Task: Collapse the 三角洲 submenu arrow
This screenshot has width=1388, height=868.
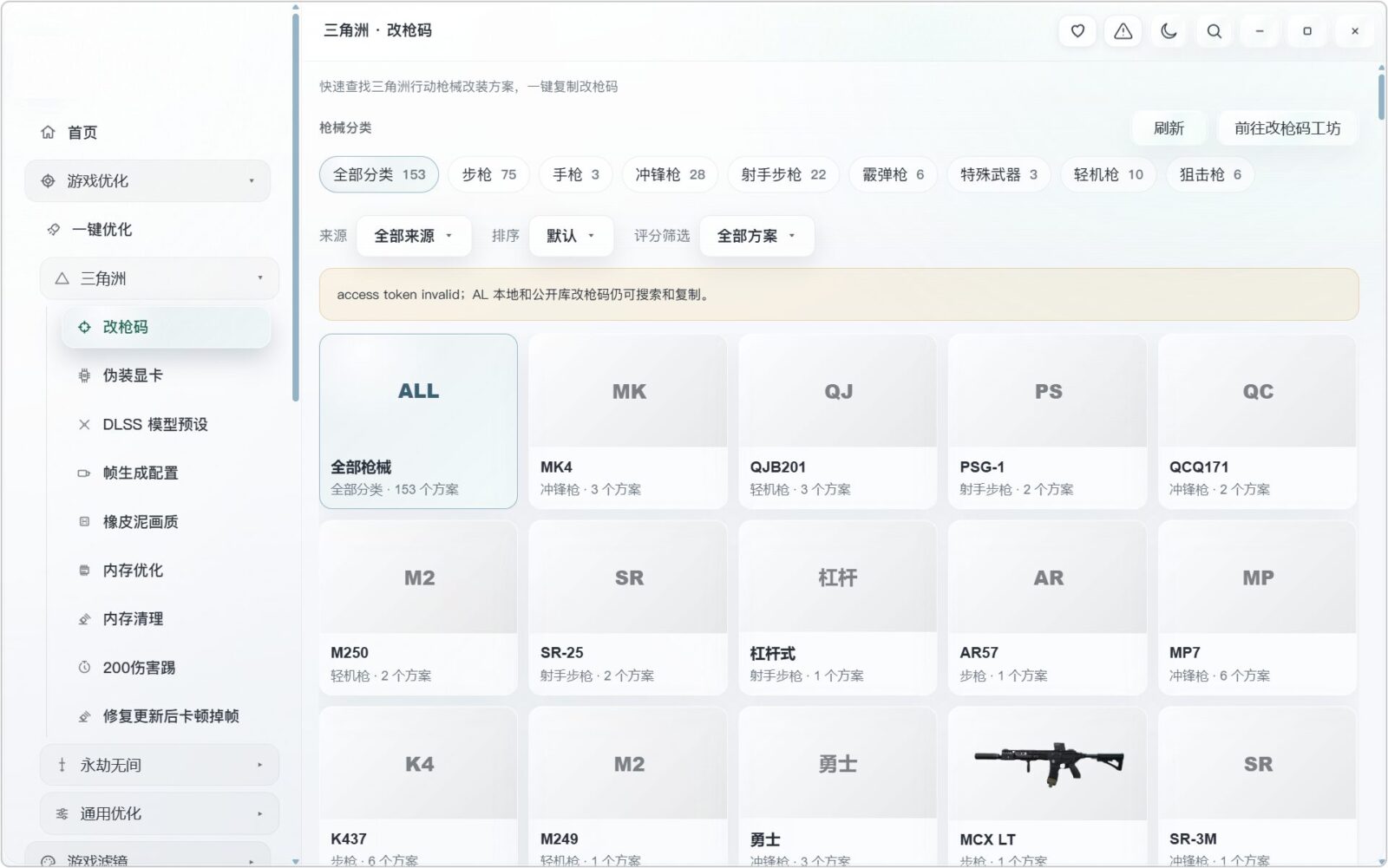Action: pyautogui.click(x=260, y=277)
